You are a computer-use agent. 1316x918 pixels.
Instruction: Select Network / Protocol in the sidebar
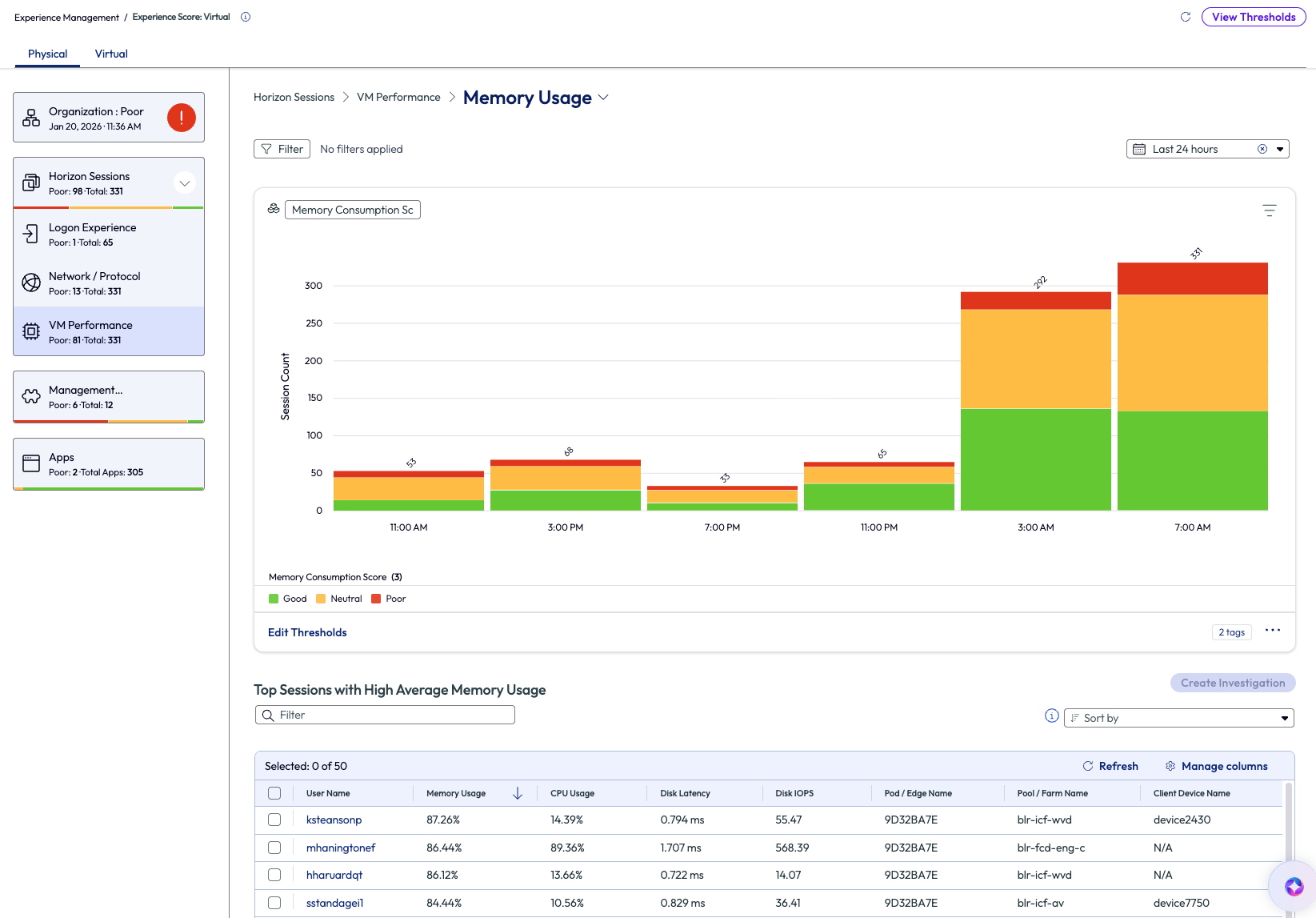tap(109, 283)
